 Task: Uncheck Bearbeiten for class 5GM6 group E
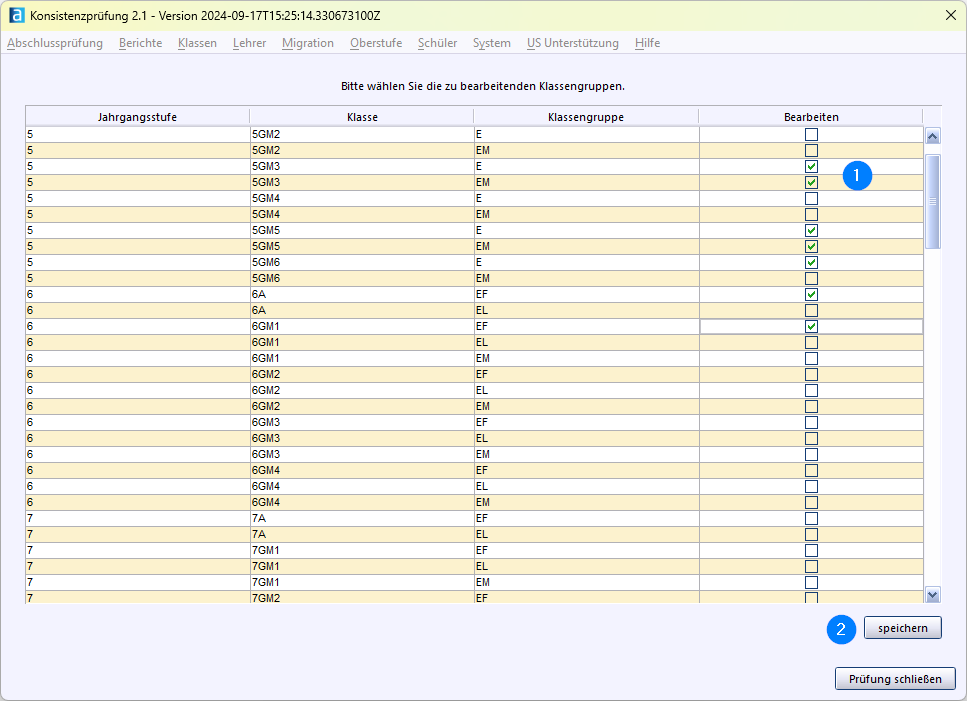[812, 263]
